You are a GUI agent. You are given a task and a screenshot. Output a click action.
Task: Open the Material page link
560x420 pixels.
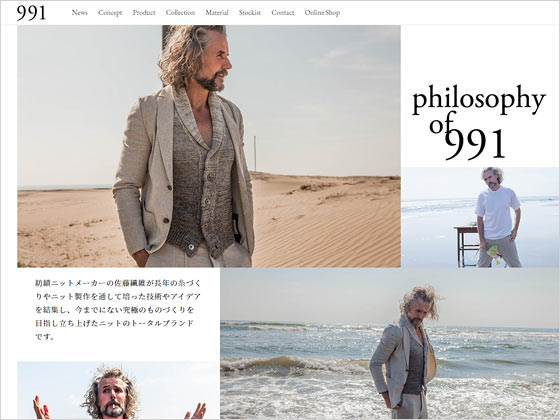(217, 12)
